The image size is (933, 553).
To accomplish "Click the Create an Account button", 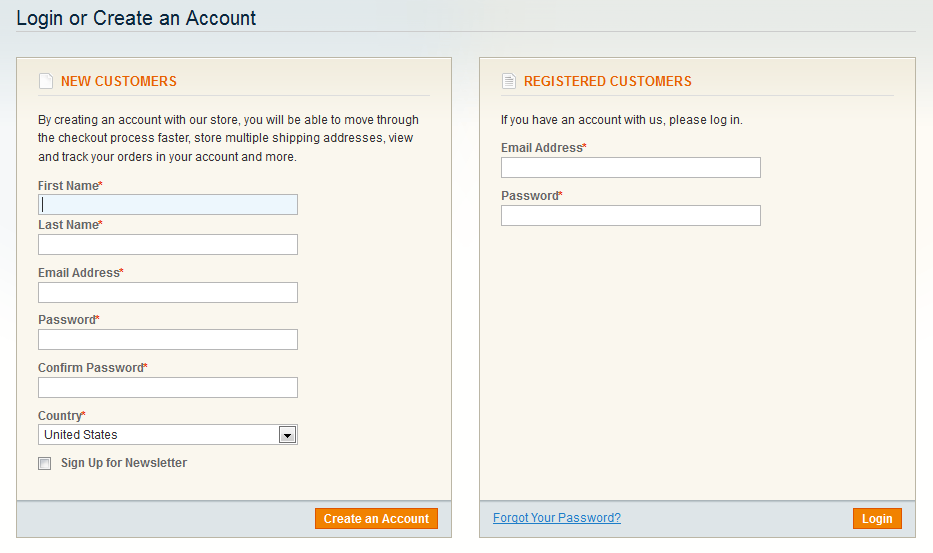I will coord(376,518).
